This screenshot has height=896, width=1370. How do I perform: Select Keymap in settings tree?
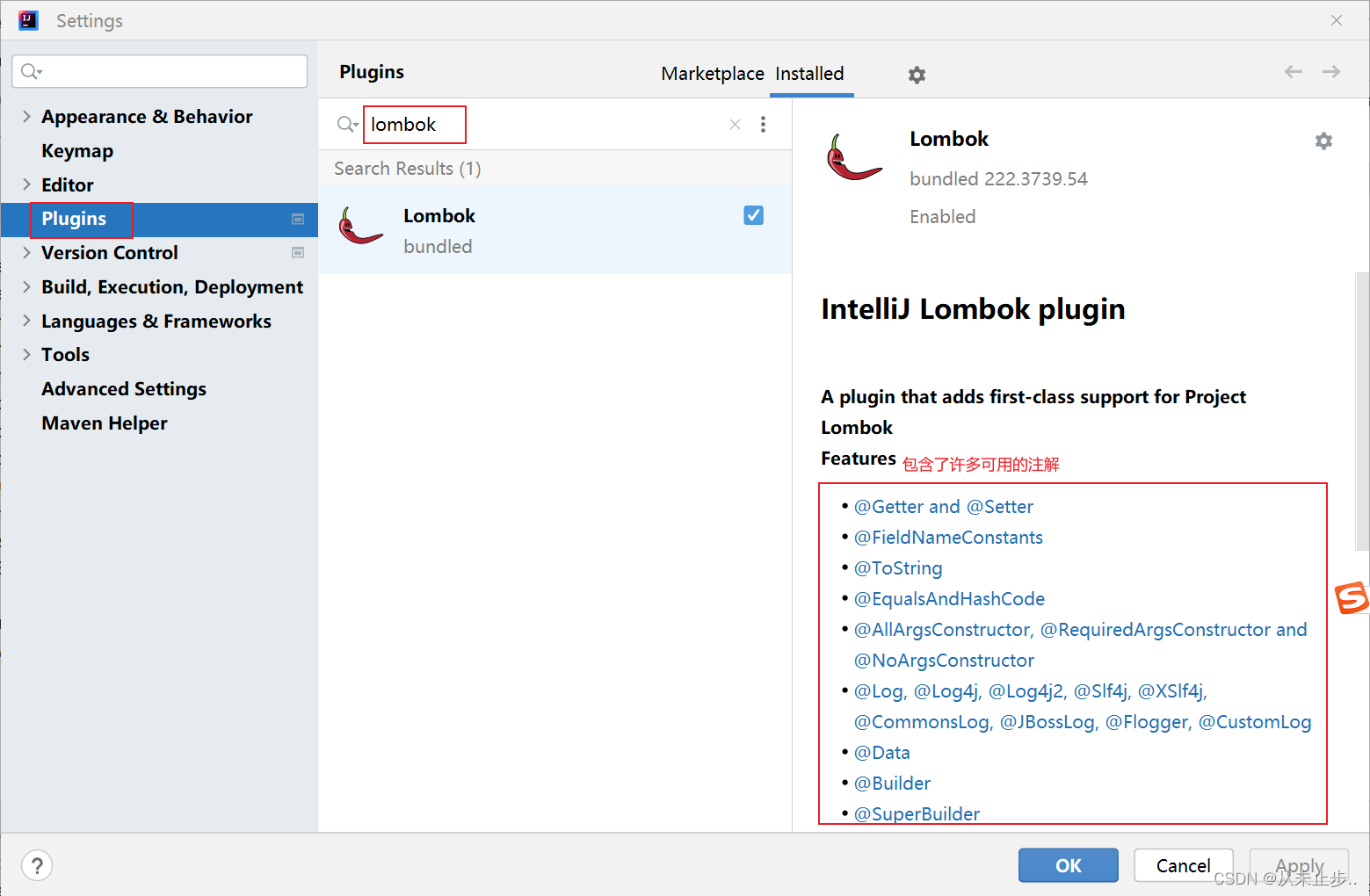[77, 151]
